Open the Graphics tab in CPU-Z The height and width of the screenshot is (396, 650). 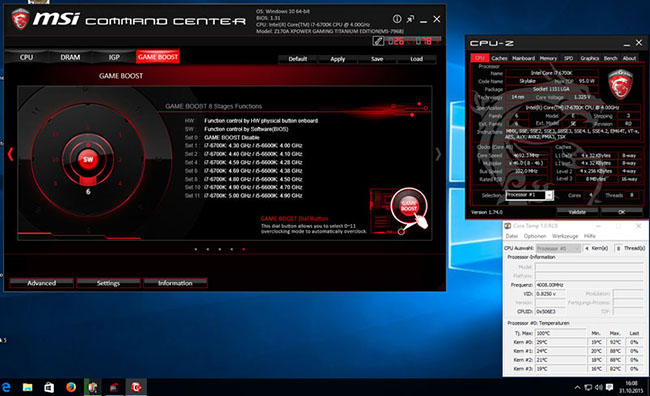click(x=589, y=58)
